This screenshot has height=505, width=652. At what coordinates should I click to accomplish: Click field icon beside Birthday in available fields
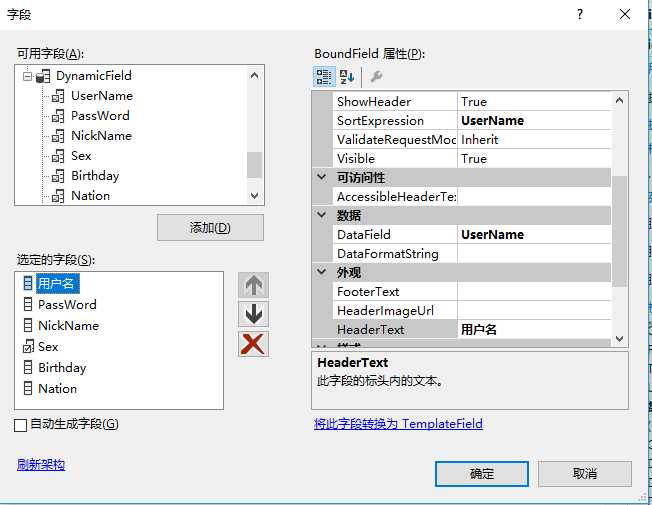pyautogui.click(x=58, y=176)
